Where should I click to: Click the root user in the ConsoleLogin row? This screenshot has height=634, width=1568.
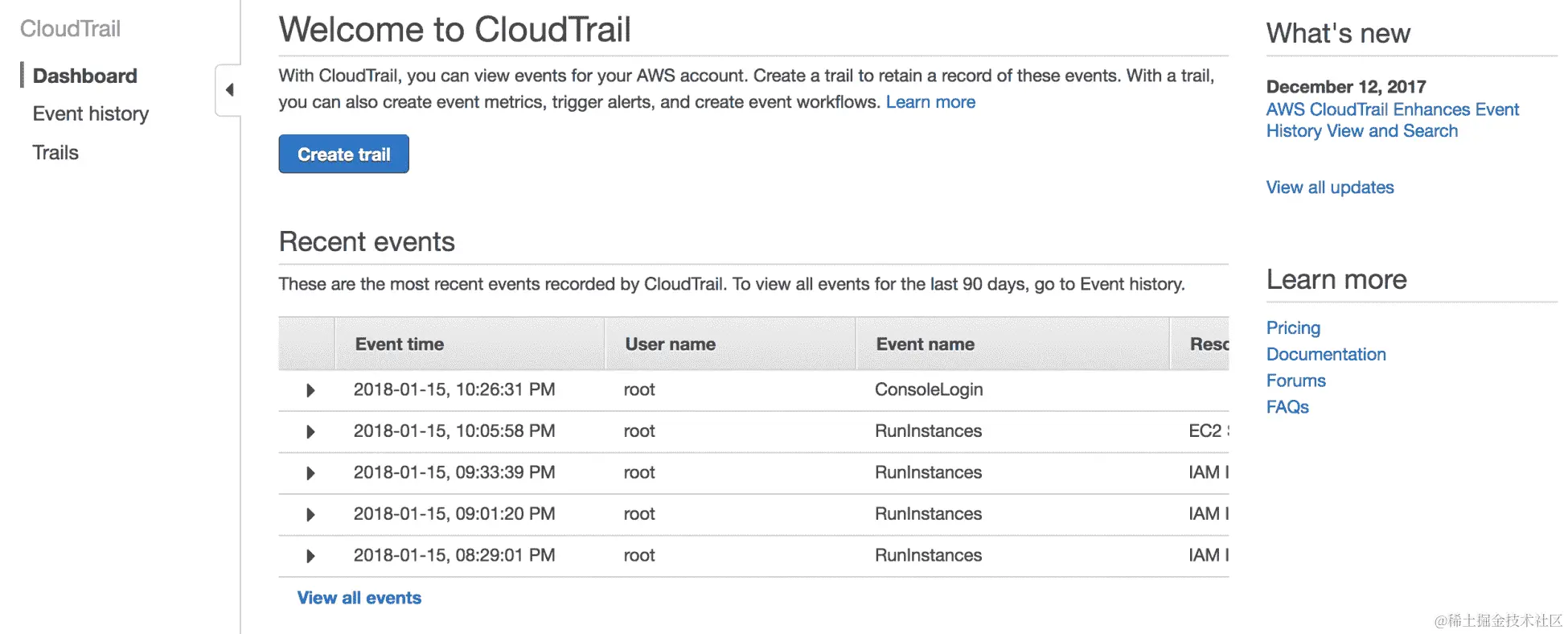click(x=639, y=389)
